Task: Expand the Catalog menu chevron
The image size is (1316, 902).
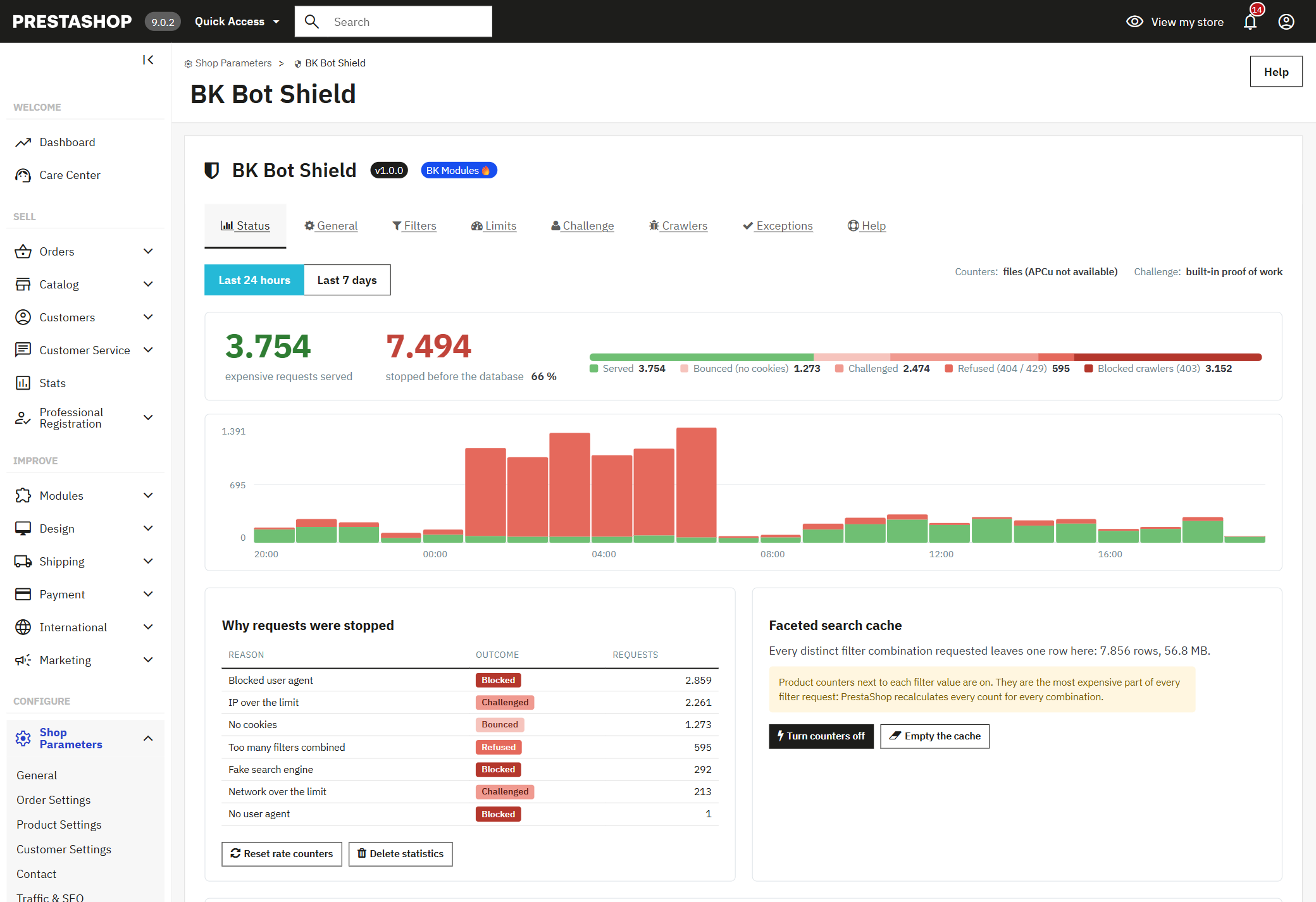Action: [148, 285]
